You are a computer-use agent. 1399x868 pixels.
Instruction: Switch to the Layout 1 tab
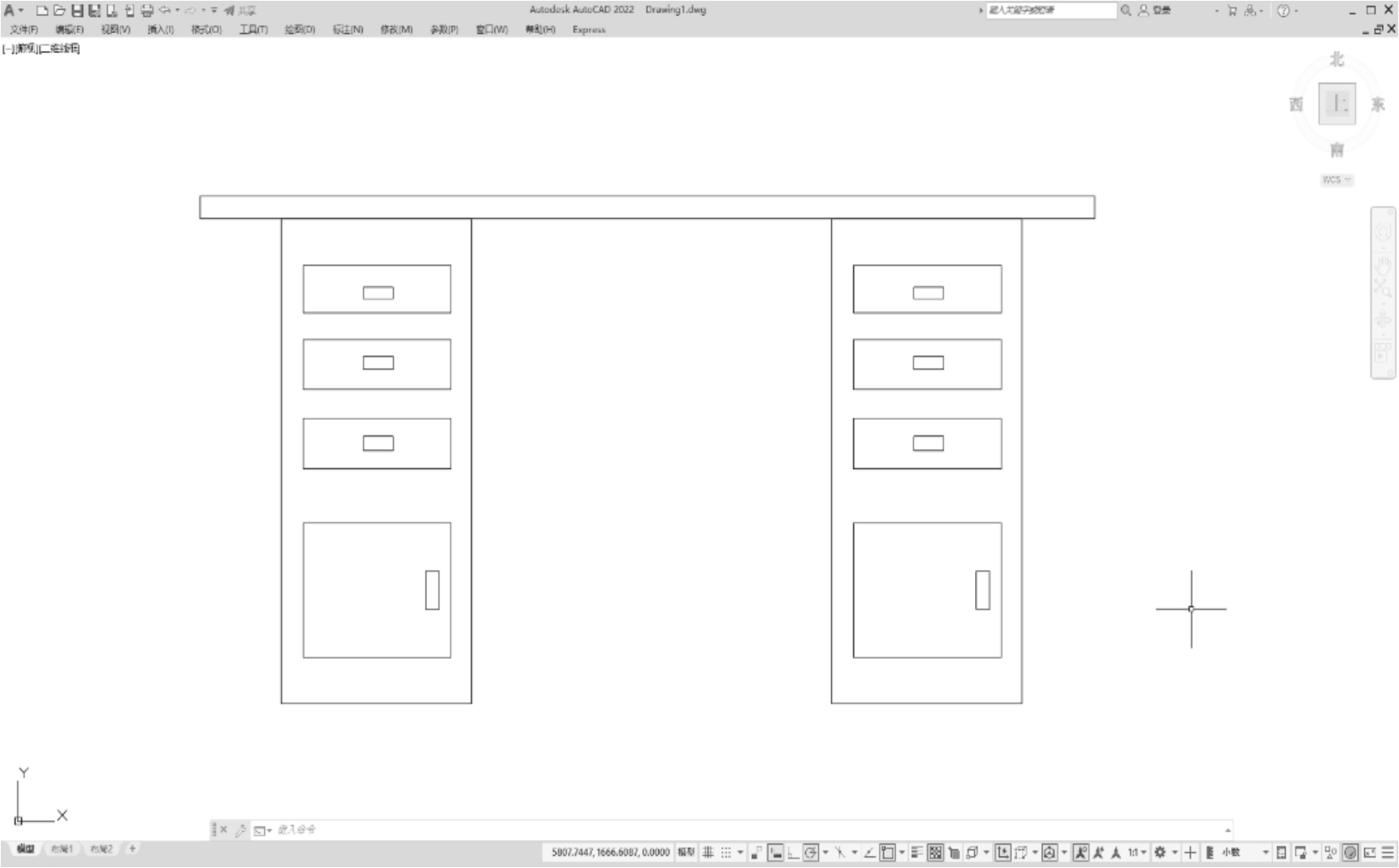[x=62, y=849]
